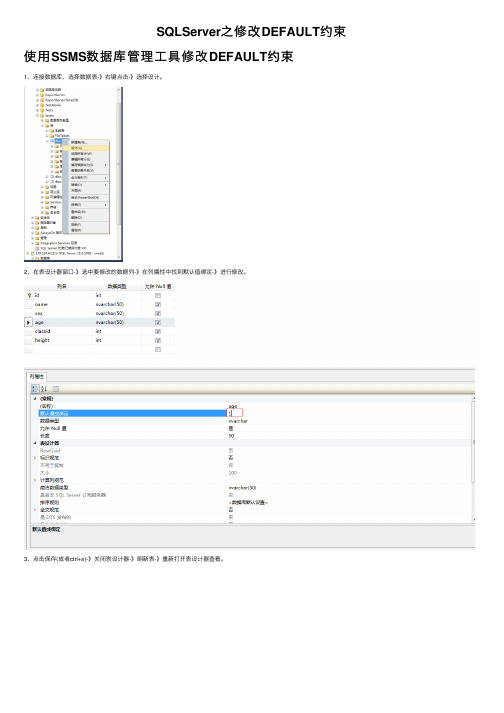The width and height of the screenshot is (504, 713).
Task: Click the 数据类型 nvarchar property value
Action: (x=238, y=421)
